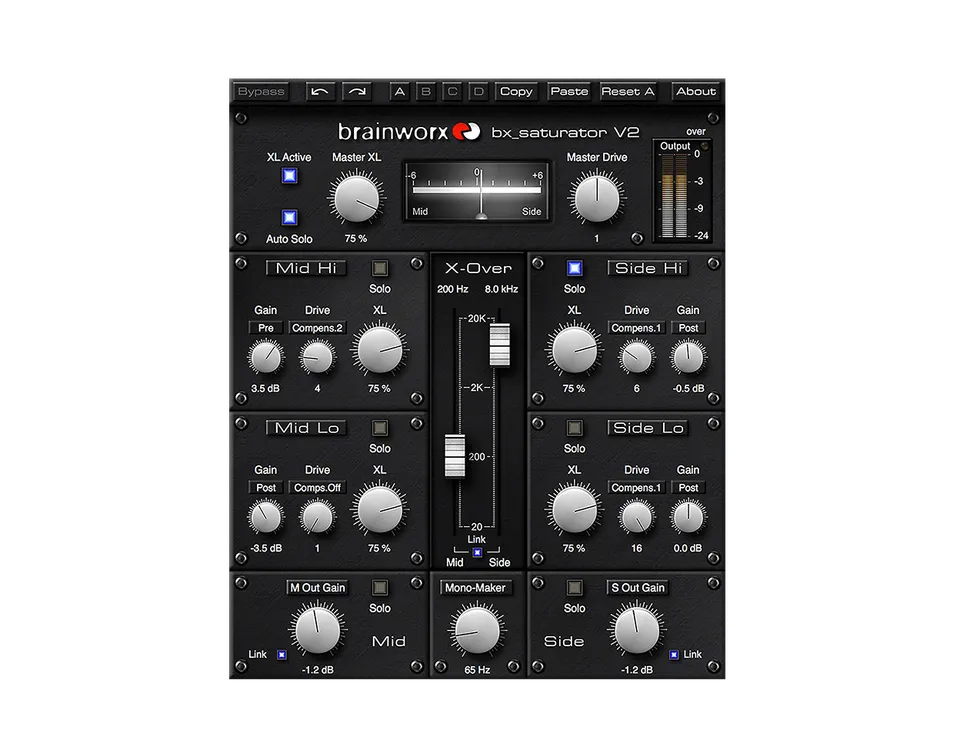Open Side Lo Gain Post selector
Image resolution: width=960 pixels, height=754 pixels.
[x=688, y=488]
